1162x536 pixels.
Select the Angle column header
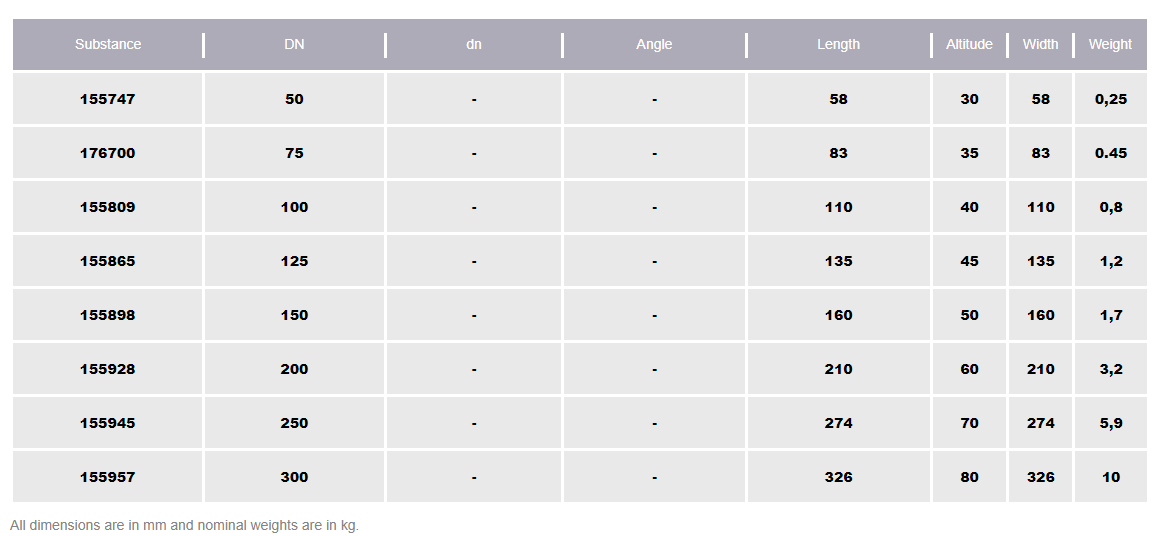(654, 44)
